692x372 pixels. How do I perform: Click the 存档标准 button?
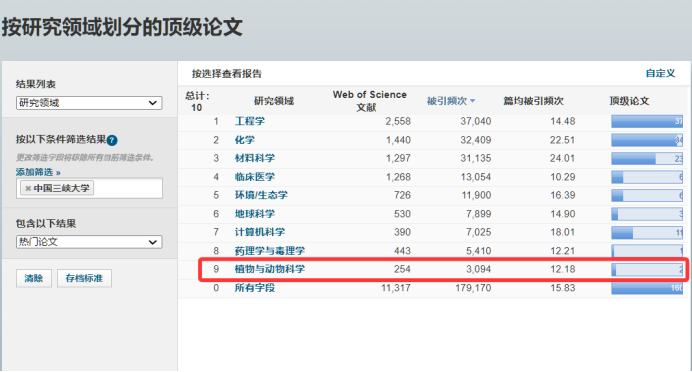coord(84,278)
